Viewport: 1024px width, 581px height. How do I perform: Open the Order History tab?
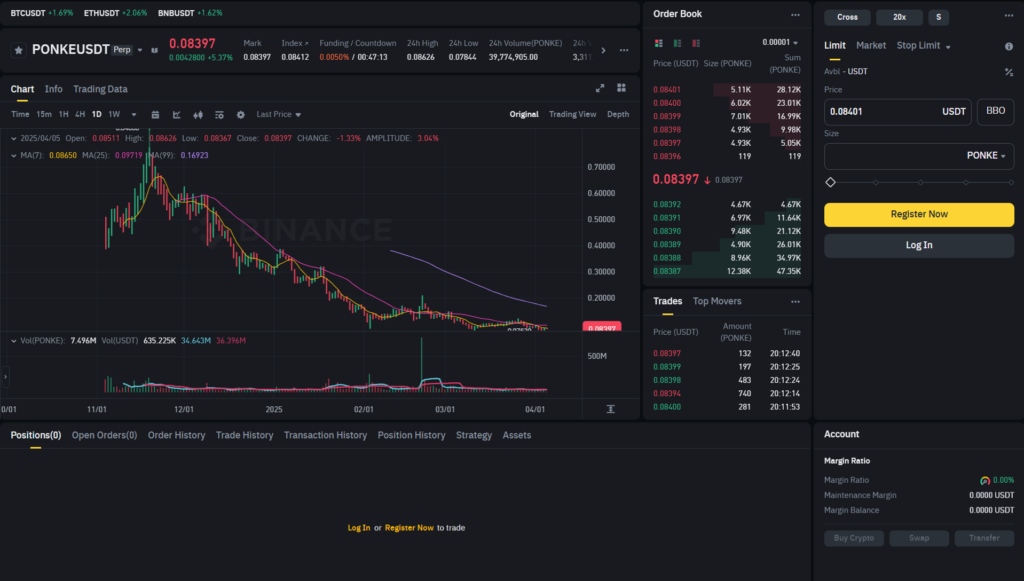(176, 435)
